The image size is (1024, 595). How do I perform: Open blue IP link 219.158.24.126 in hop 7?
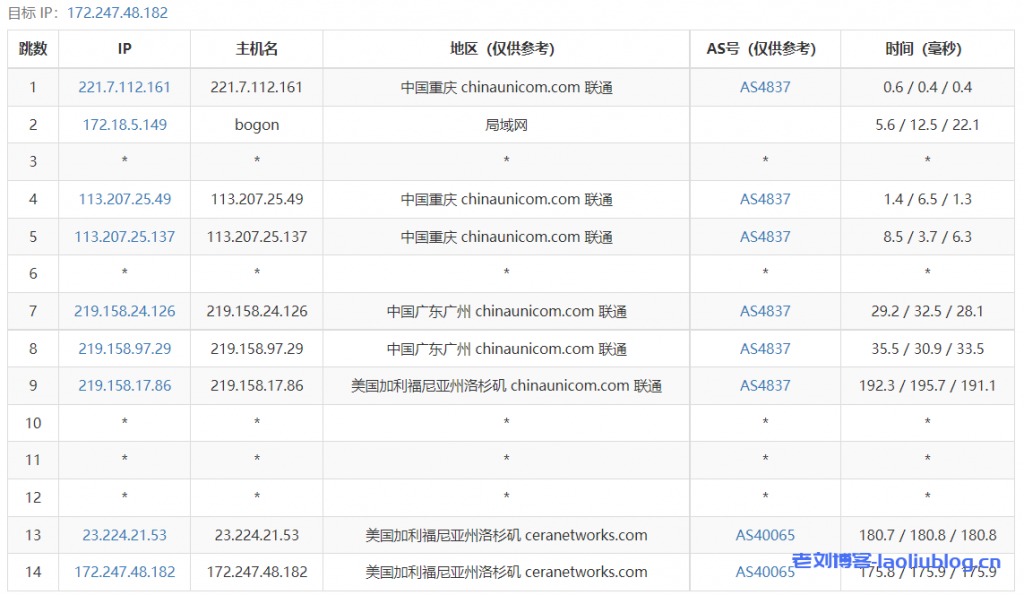tap(124, 311)
